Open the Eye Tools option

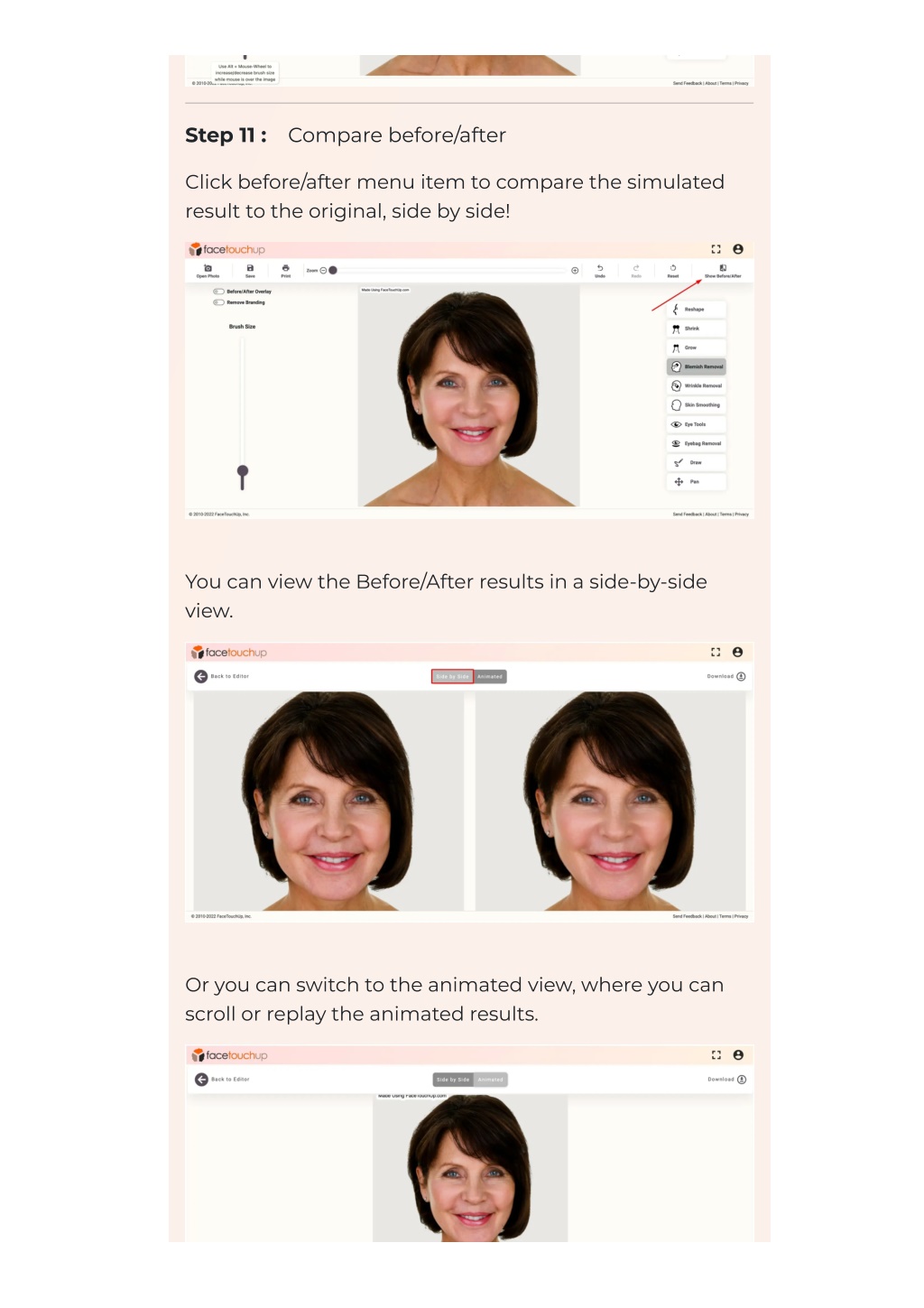[x=696, y=424]
